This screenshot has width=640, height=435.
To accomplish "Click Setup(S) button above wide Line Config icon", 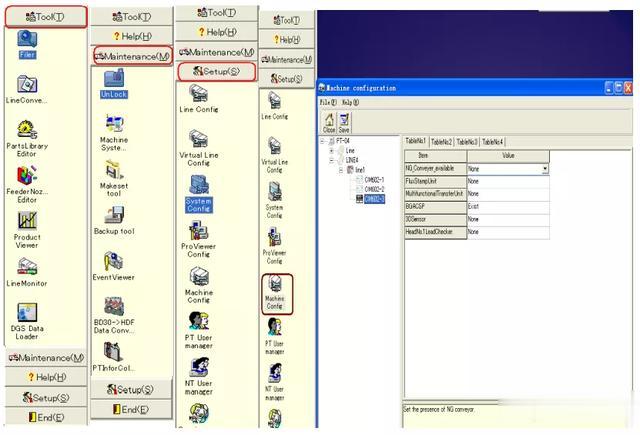I will (x=217, y=72).
